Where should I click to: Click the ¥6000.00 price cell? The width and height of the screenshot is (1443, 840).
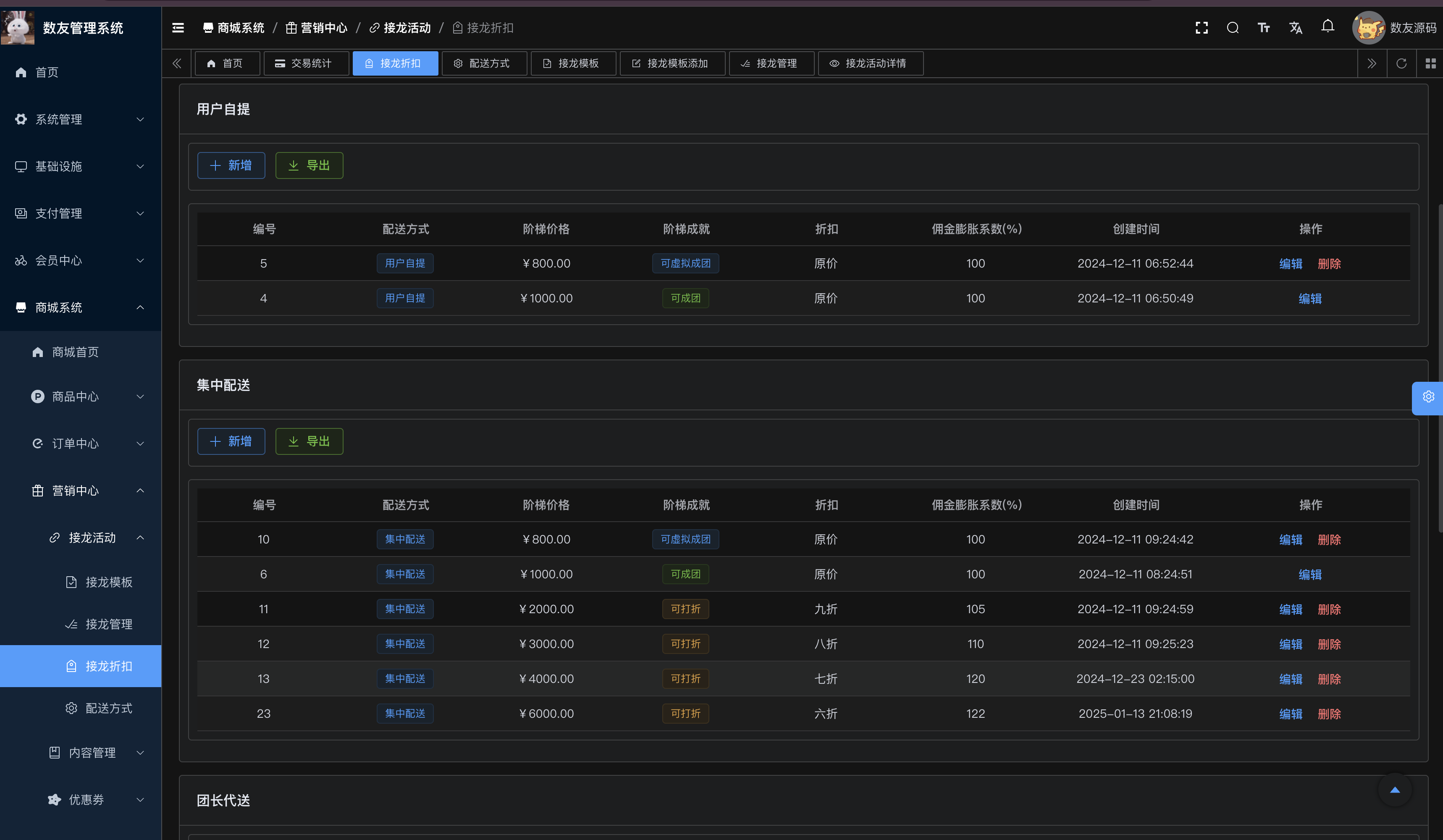(x=546, y=714)
